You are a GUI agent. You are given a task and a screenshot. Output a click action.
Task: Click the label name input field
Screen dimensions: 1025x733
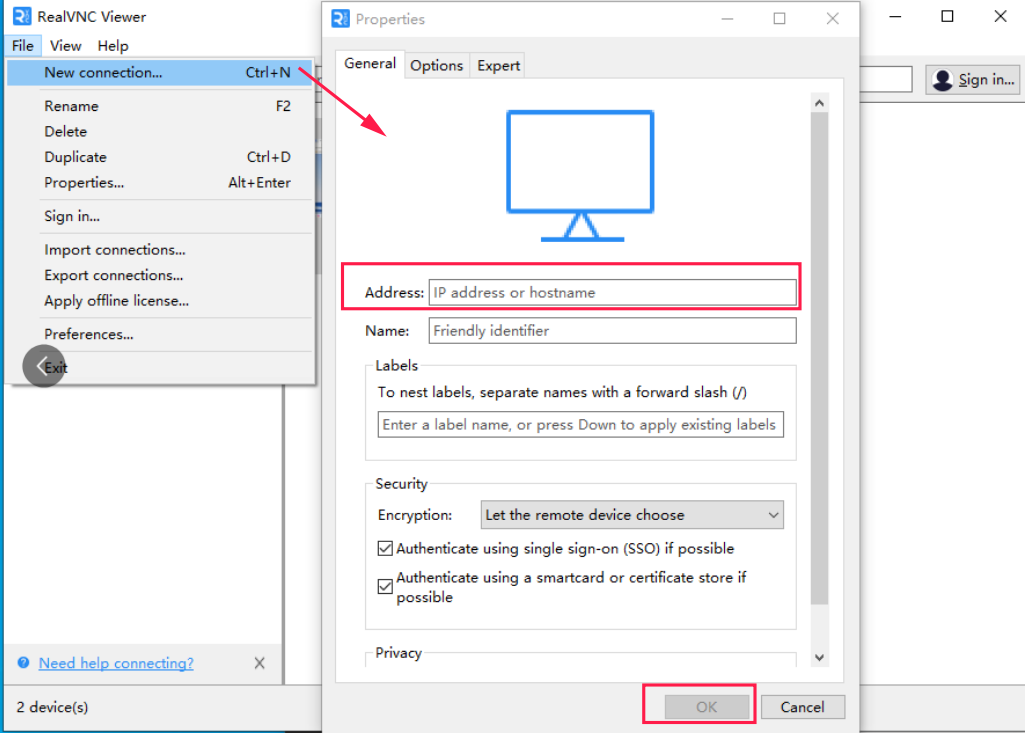580,424
